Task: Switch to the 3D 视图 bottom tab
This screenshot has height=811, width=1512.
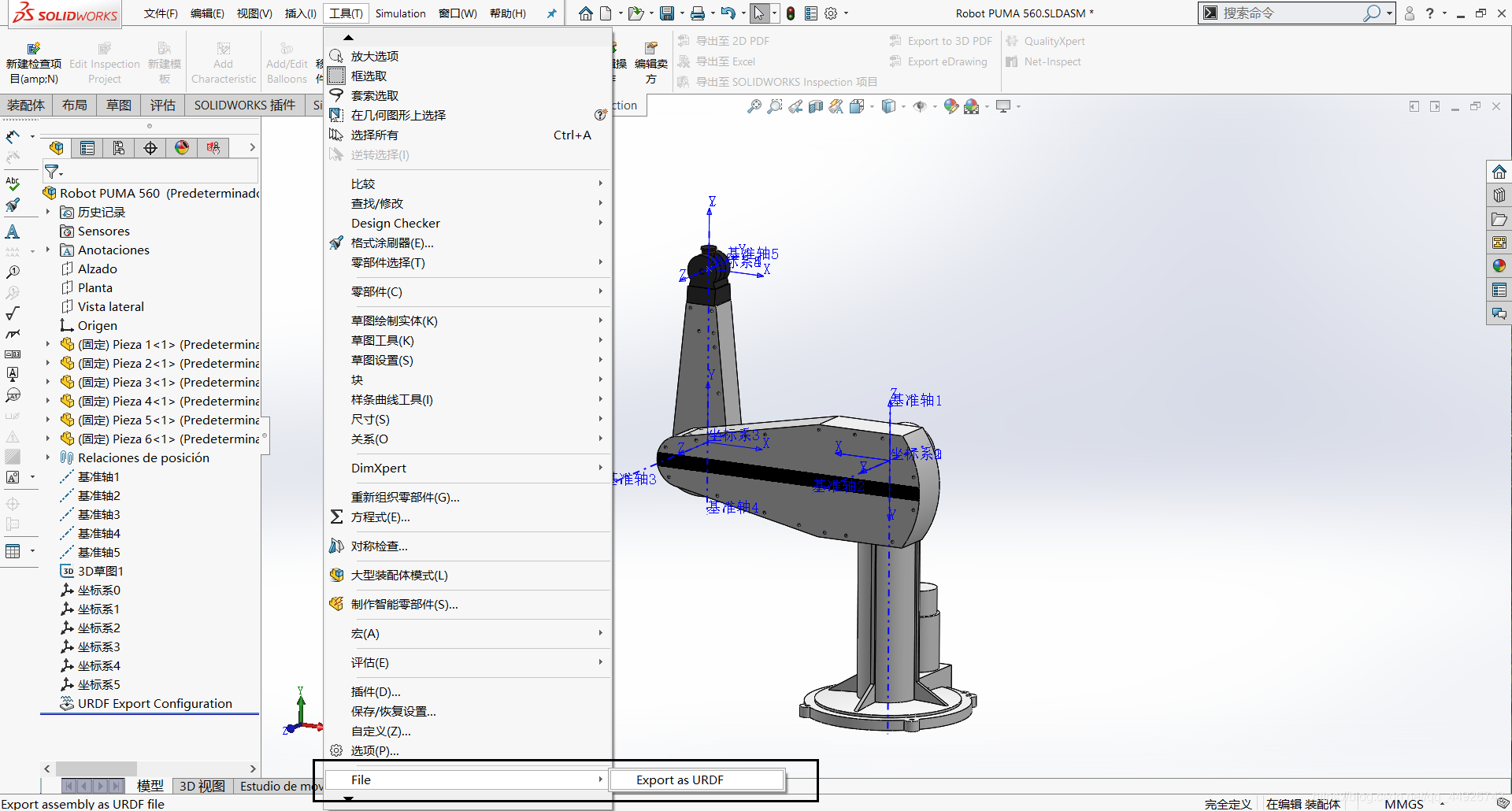Action: pos(202,786)
